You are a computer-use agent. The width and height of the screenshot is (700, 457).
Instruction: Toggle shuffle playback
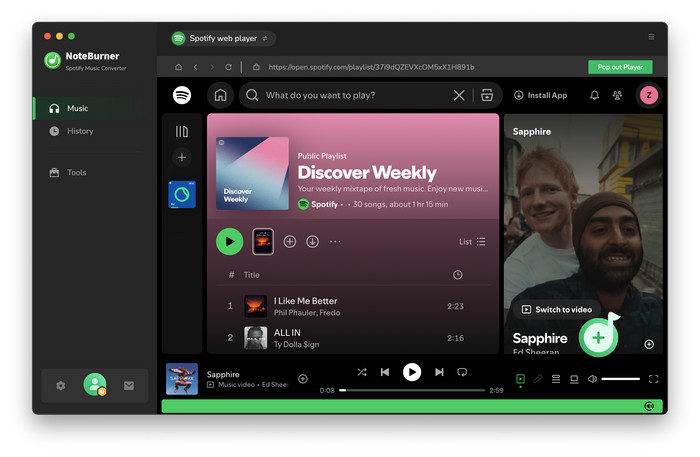point(362,372)
